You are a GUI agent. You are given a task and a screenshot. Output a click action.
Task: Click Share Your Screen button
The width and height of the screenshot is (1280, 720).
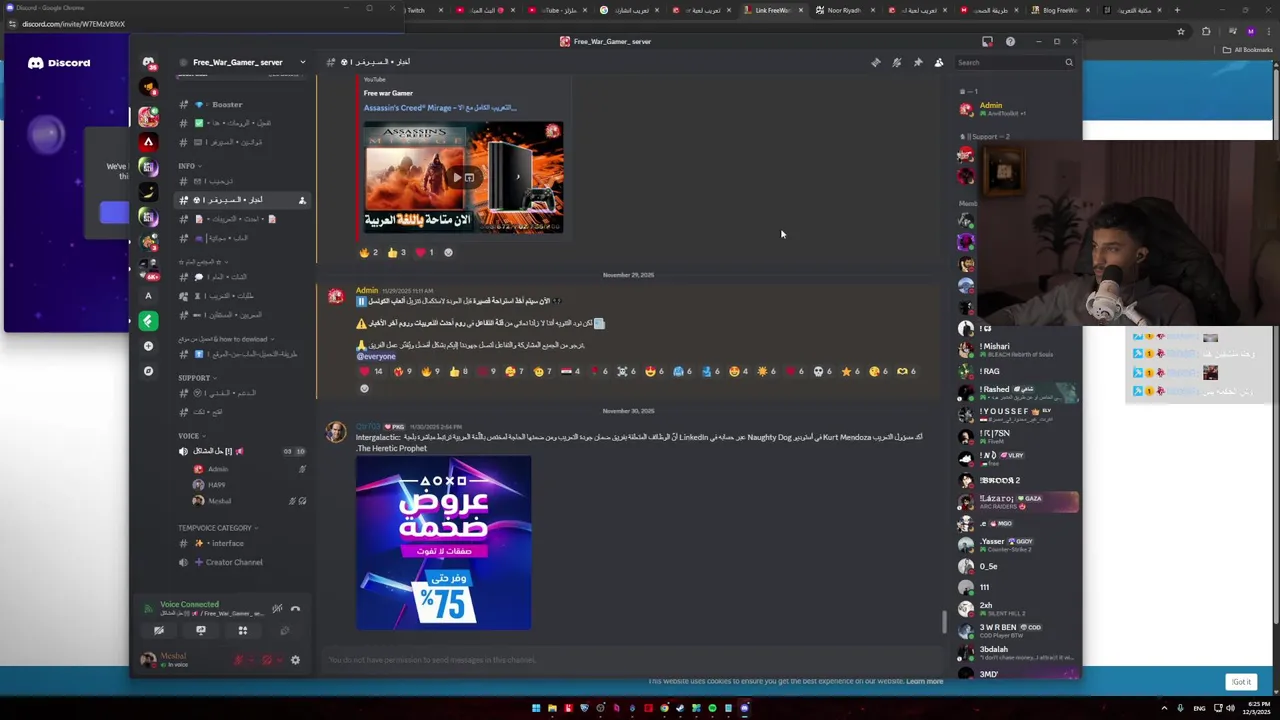tap(201, 631)
